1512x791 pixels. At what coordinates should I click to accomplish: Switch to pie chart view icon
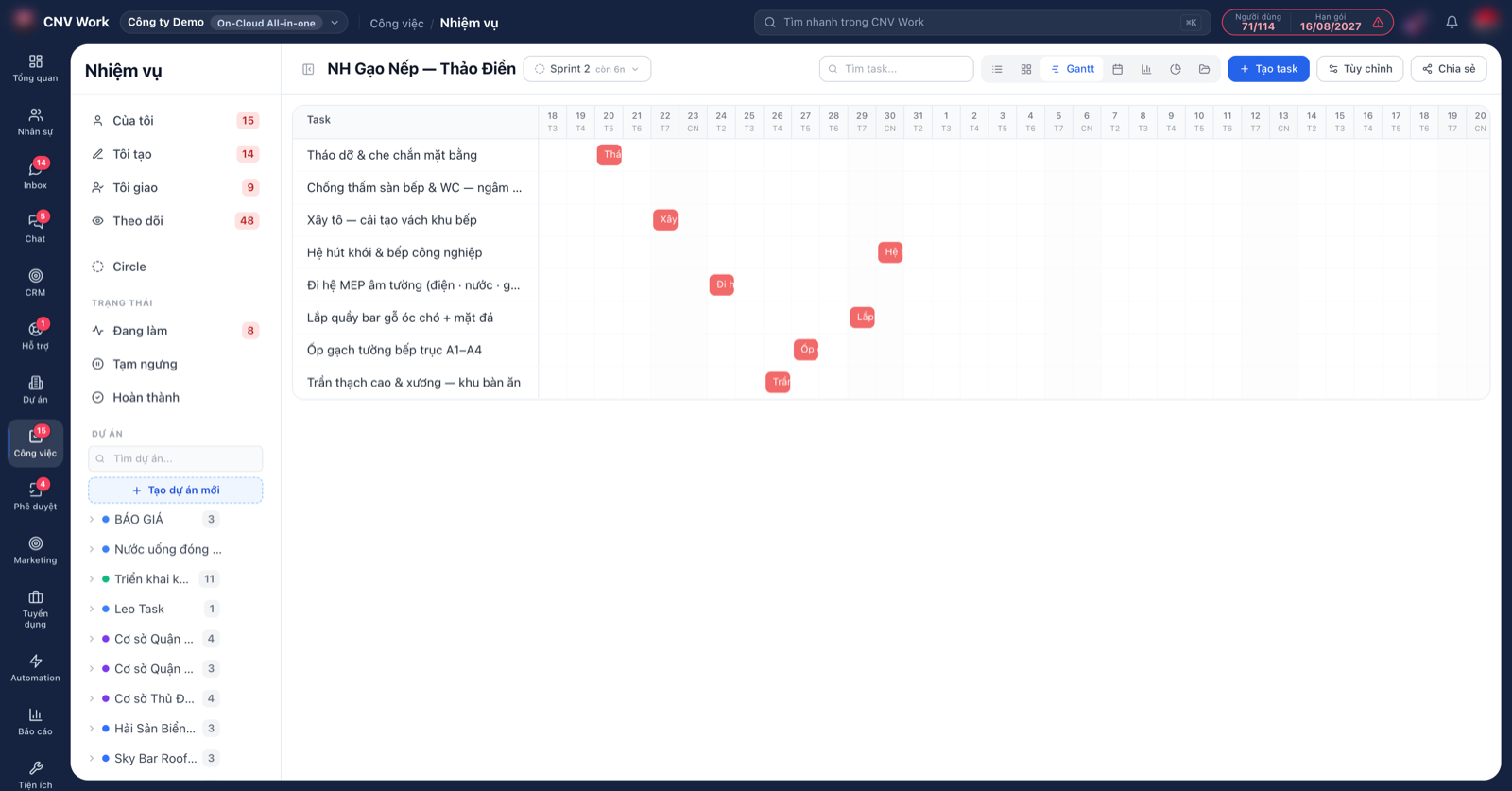coord(1176,69)
